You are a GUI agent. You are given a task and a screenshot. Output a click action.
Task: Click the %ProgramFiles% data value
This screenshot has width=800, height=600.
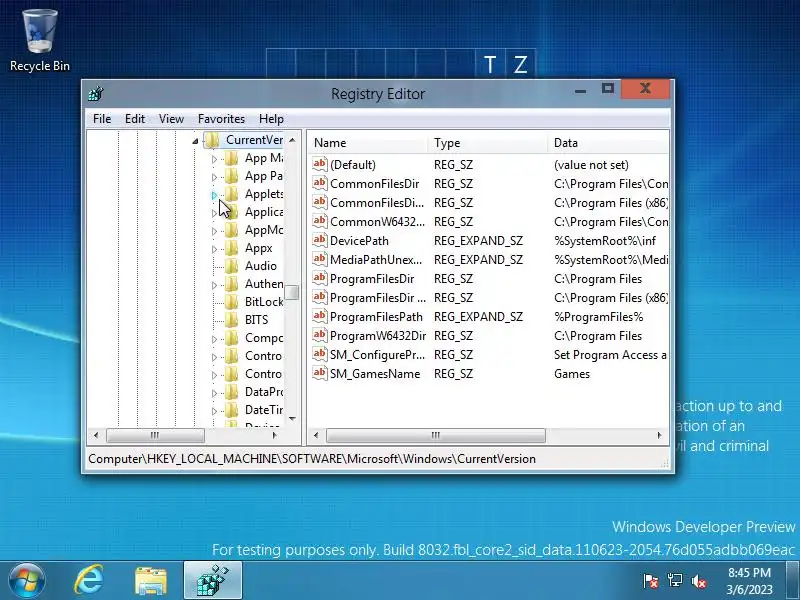pyautogui.click(x=598, y=317)
